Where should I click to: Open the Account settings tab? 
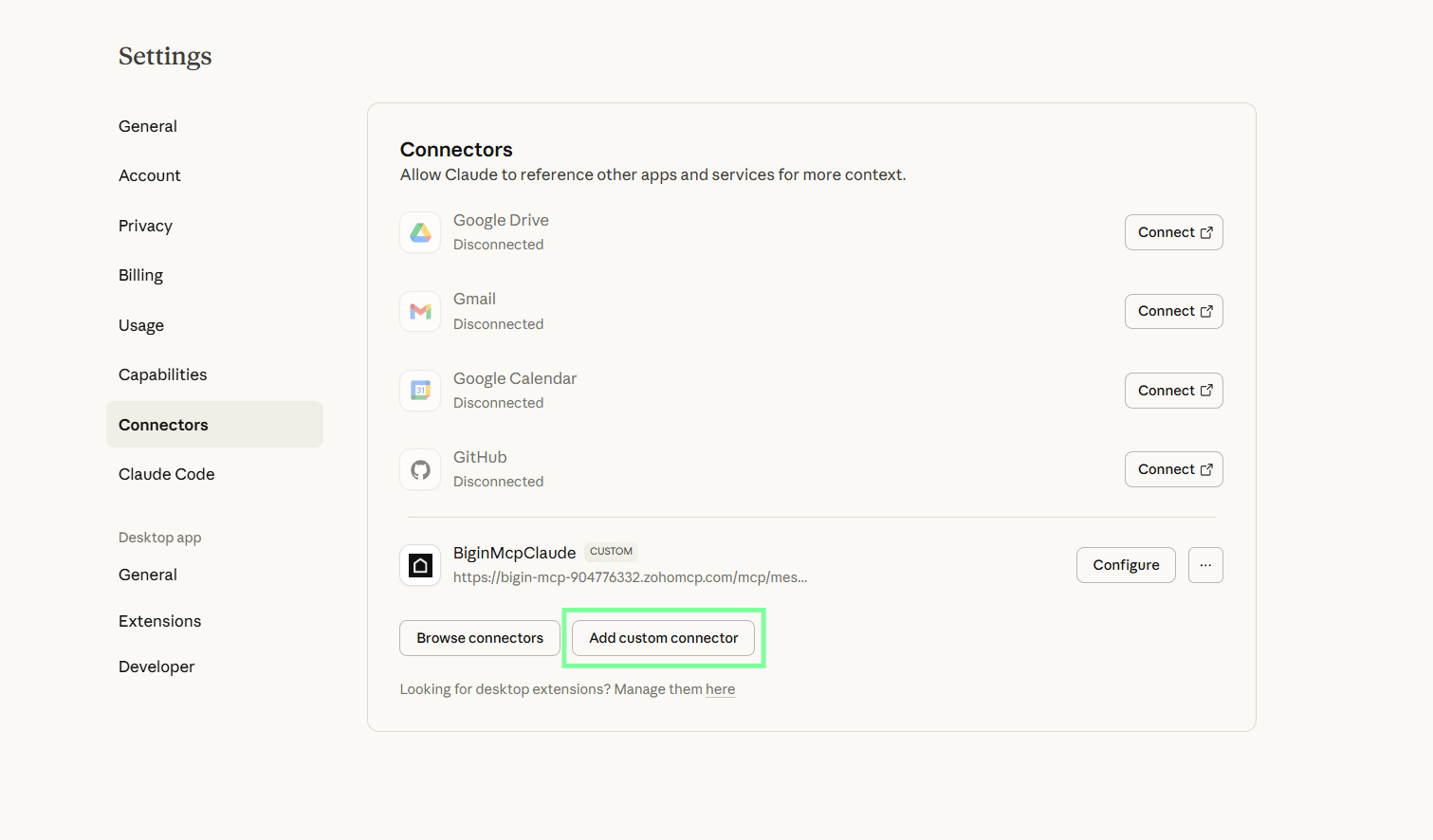pyautogui.click(x=150, y=175)
